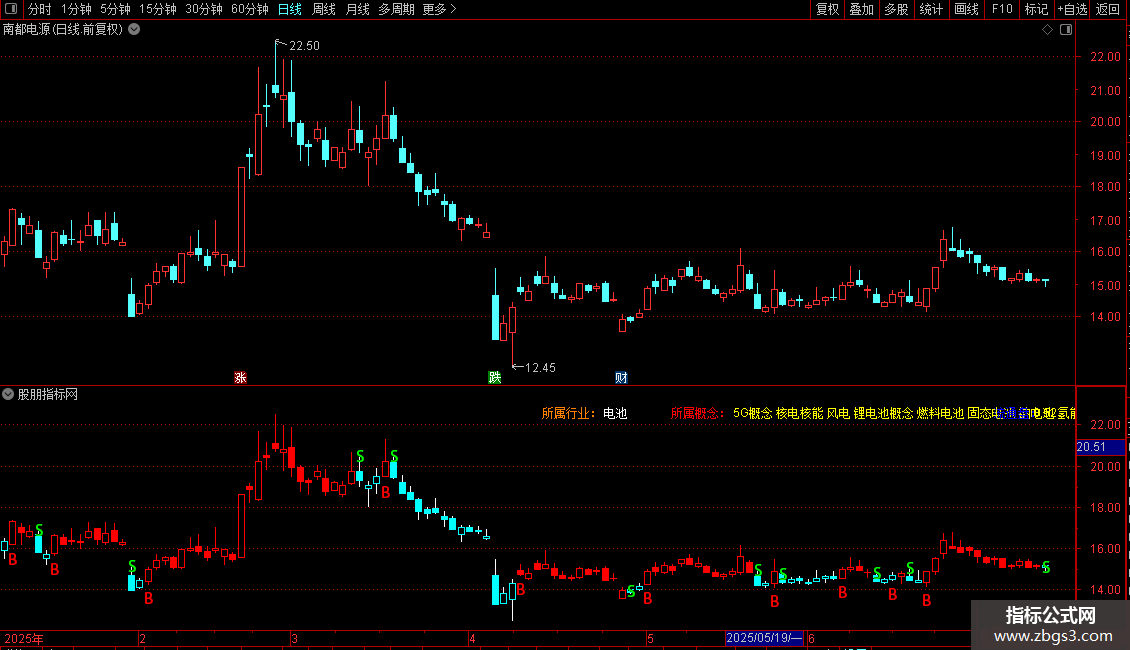Click the 风电 concept tag

pos(838,413)
